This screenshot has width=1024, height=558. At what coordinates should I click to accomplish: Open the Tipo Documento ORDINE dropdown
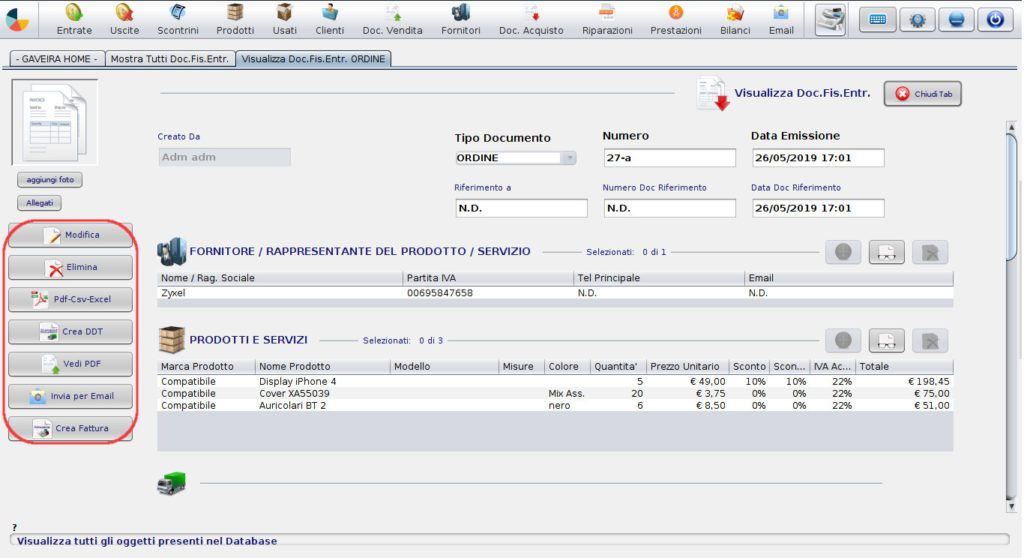(515, 158)
